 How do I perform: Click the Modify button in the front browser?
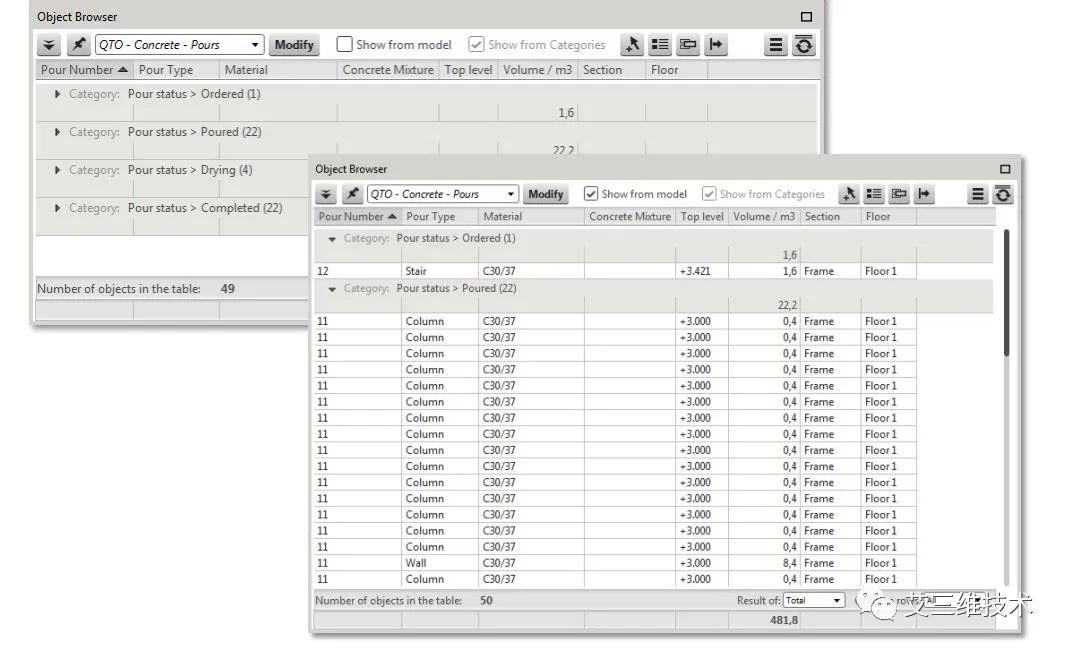pyautogui.click(x=546, y=194)
